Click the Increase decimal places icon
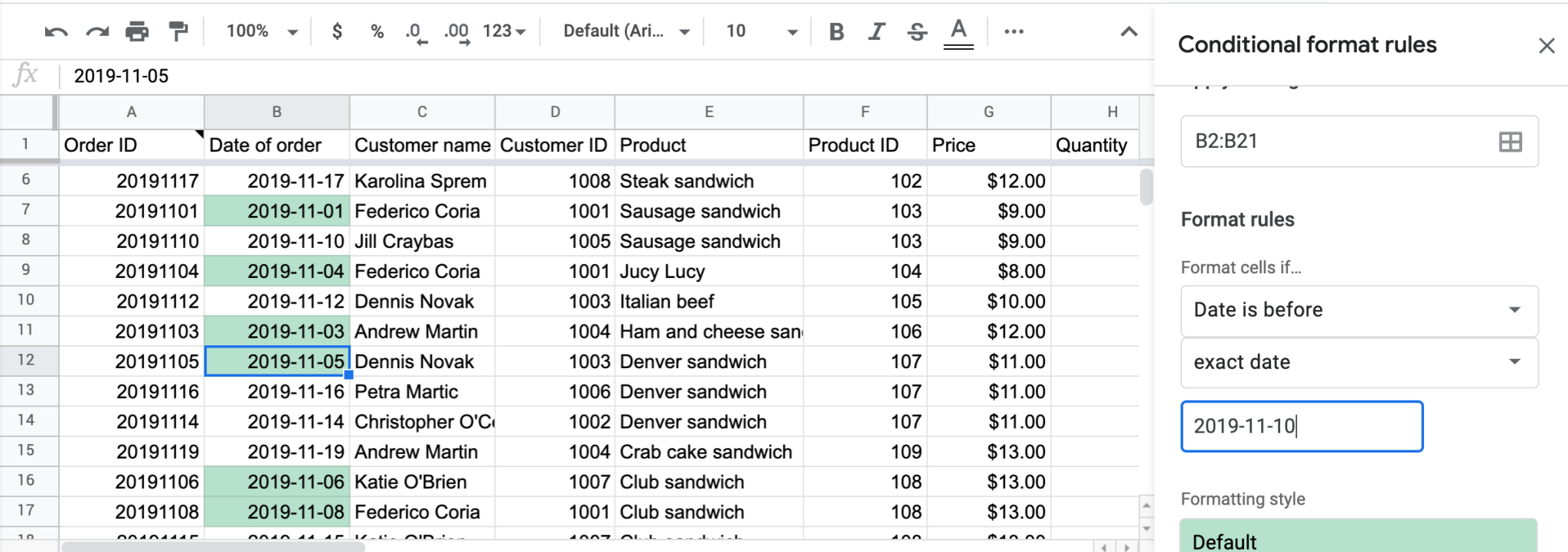The height and width of the screenshot is (552, 1568). [x=456, y=31]
